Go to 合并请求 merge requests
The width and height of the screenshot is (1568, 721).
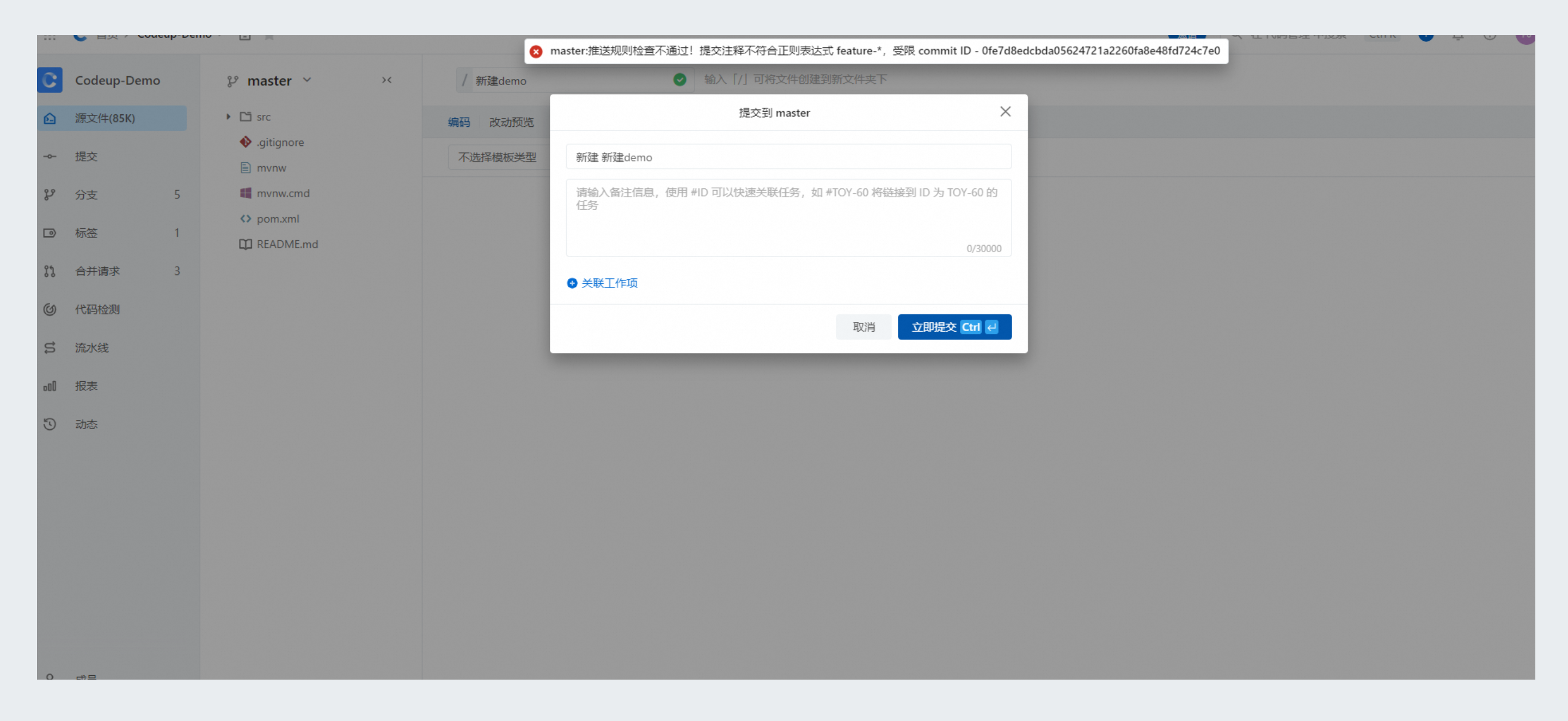tap(97, 271)
